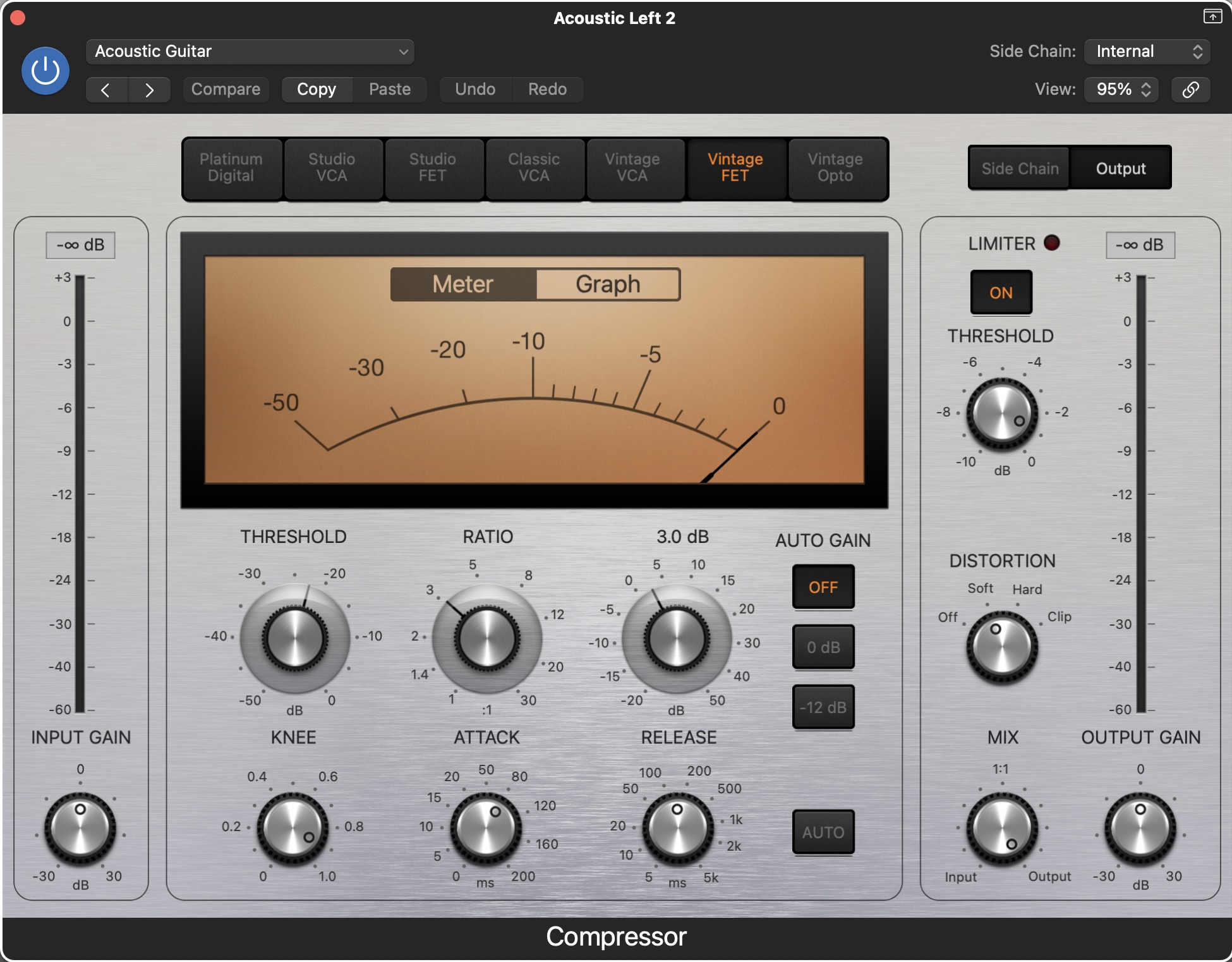Image resolution: width=1232 pixels, height=962 pixels.
Task: Click the window pop-out icon at top right
Action: [x=1212, y=16]
